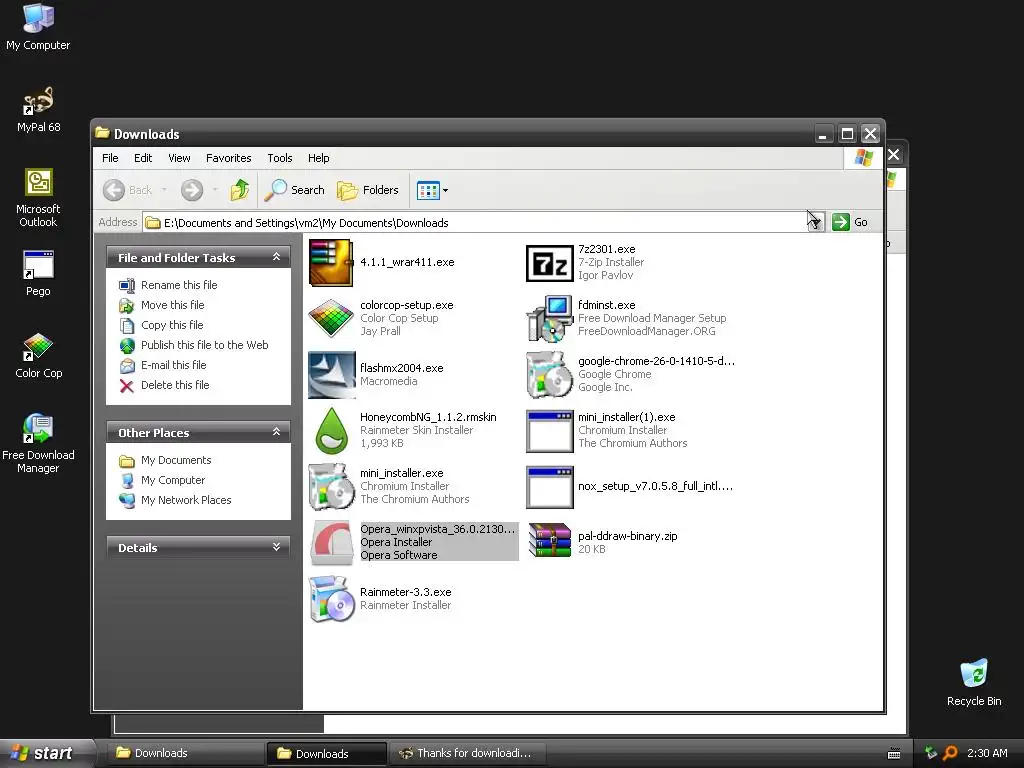This screenshot has height=768, width=1024.
Task: Toggle the Folders pane button
Action: pyautogui.click(x=368, y=190)
